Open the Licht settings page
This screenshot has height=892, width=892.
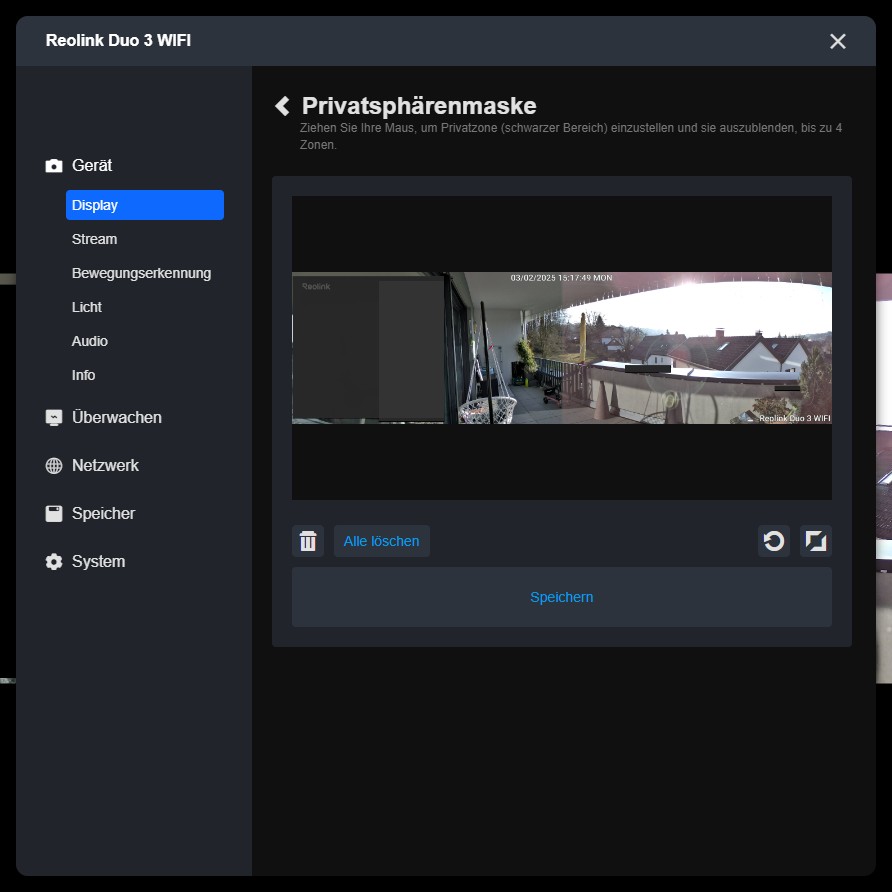tap(87, 307)
